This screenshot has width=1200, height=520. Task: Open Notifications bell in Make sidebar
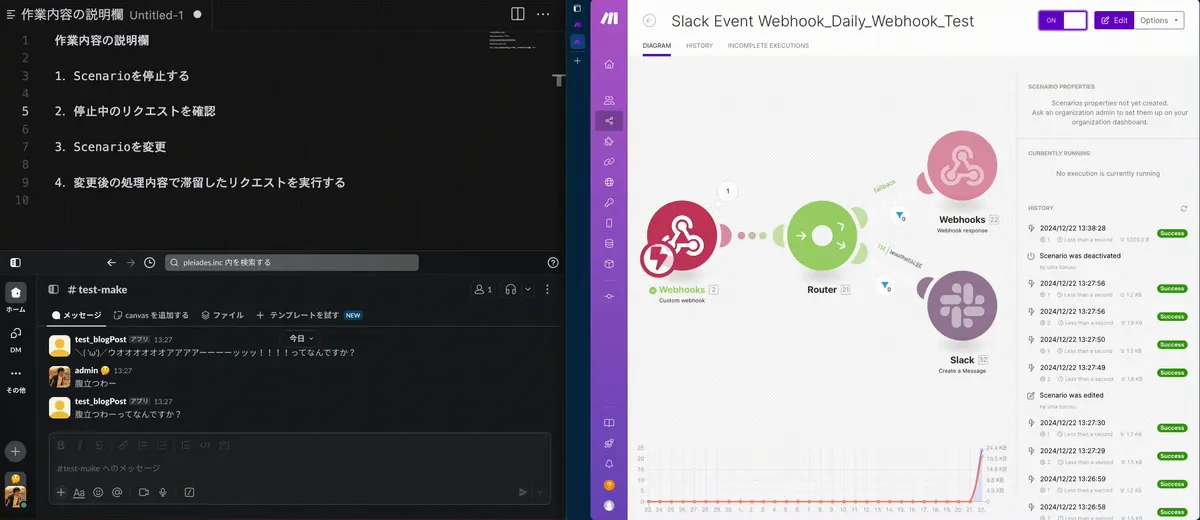tap(609, 464)
